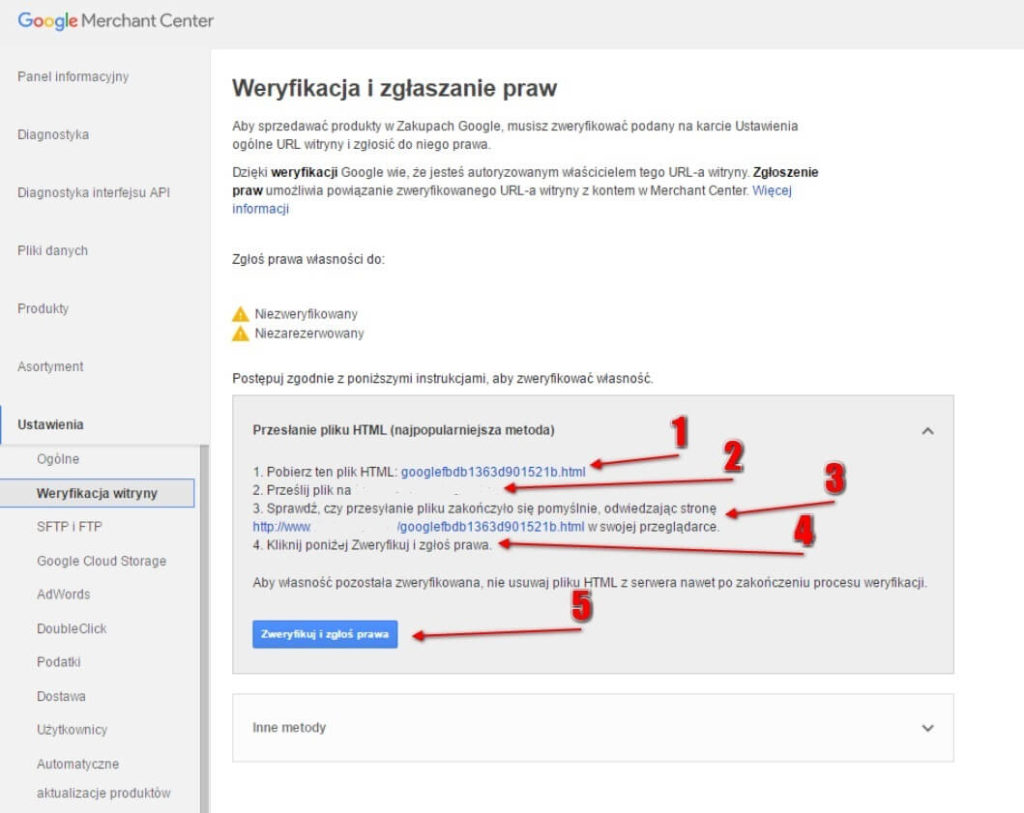Open SFTP i FTP settings
Image resolution: width=1024 pixels, height=813 pixels.
tap(69, 527)
